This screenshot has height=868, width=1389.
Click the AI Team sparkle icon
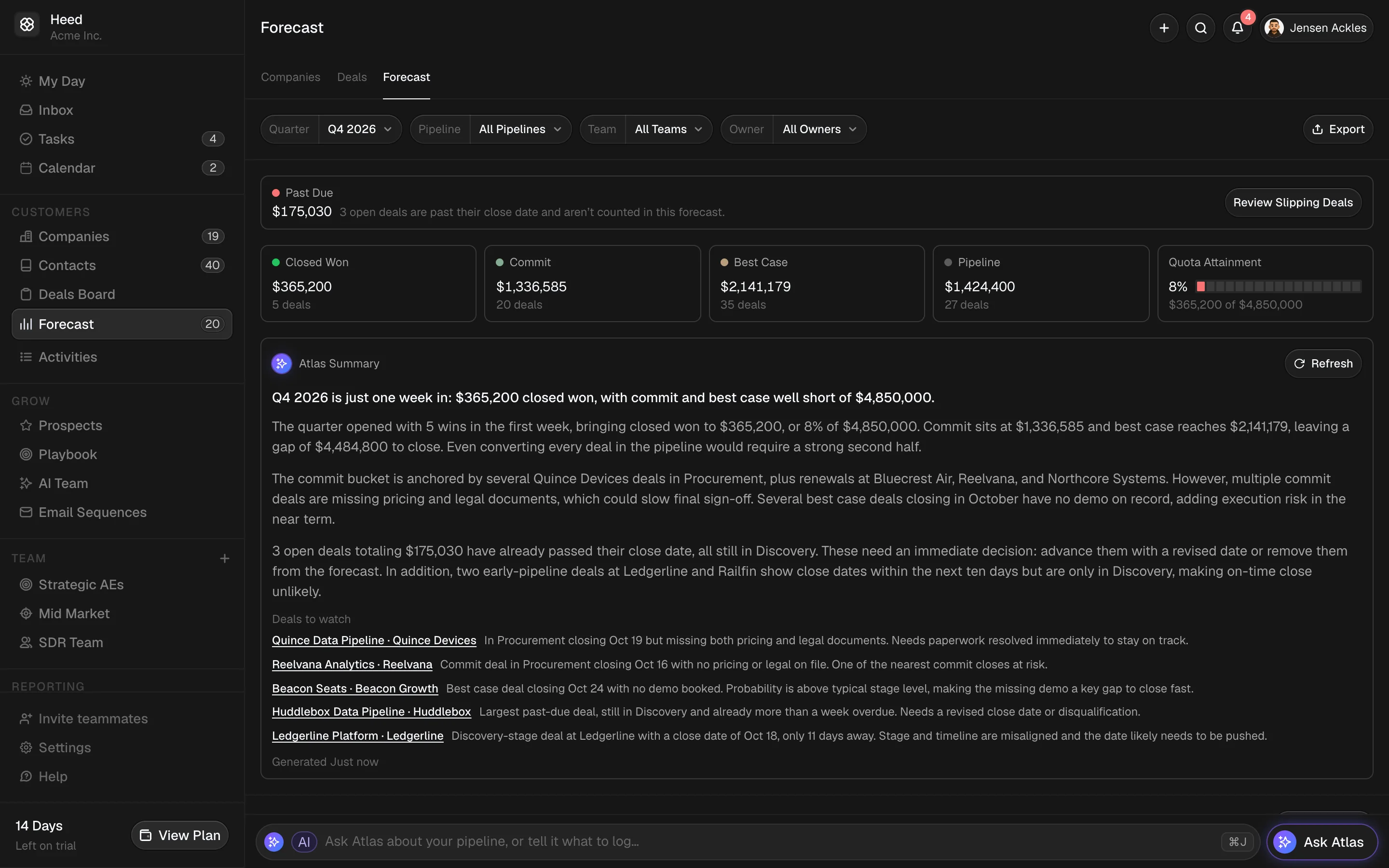coord(26,483)
